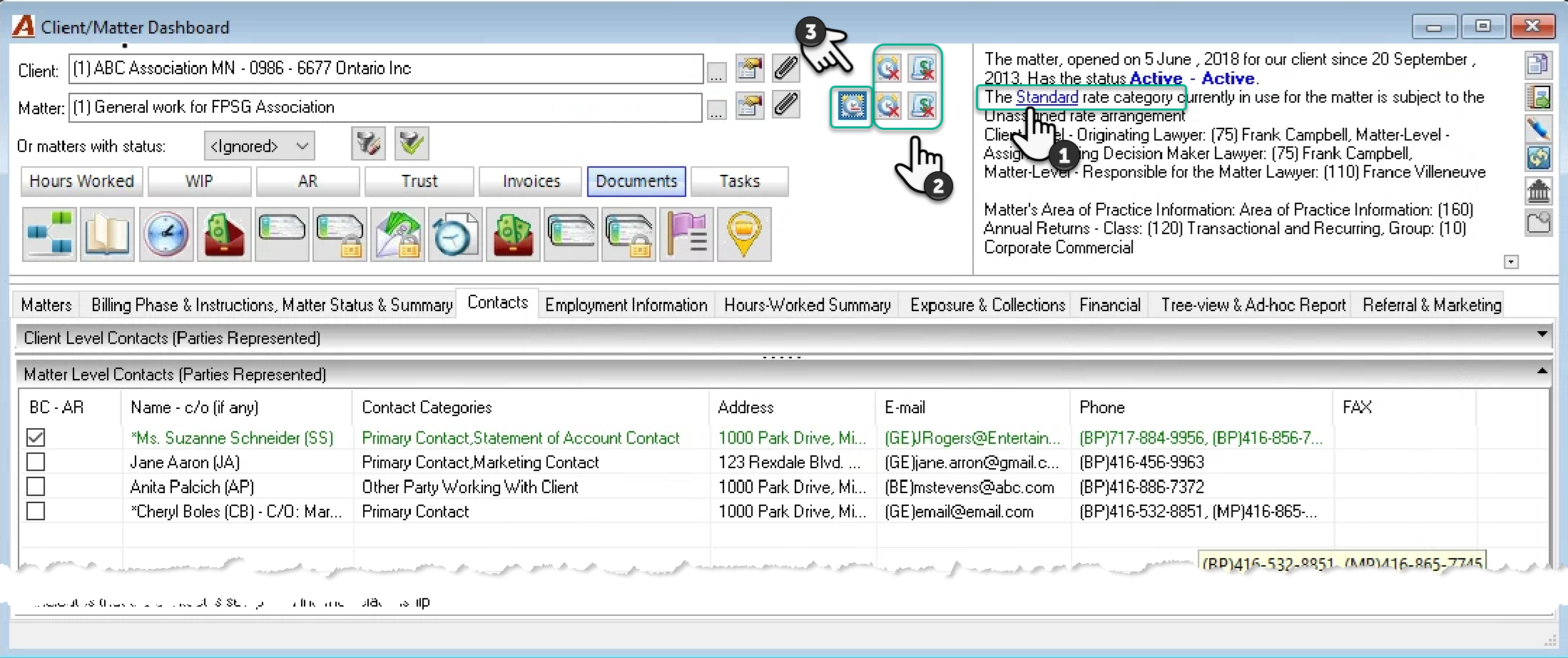Open client properties icon beside Client field
1568x658 pixels.
(750, 69)
